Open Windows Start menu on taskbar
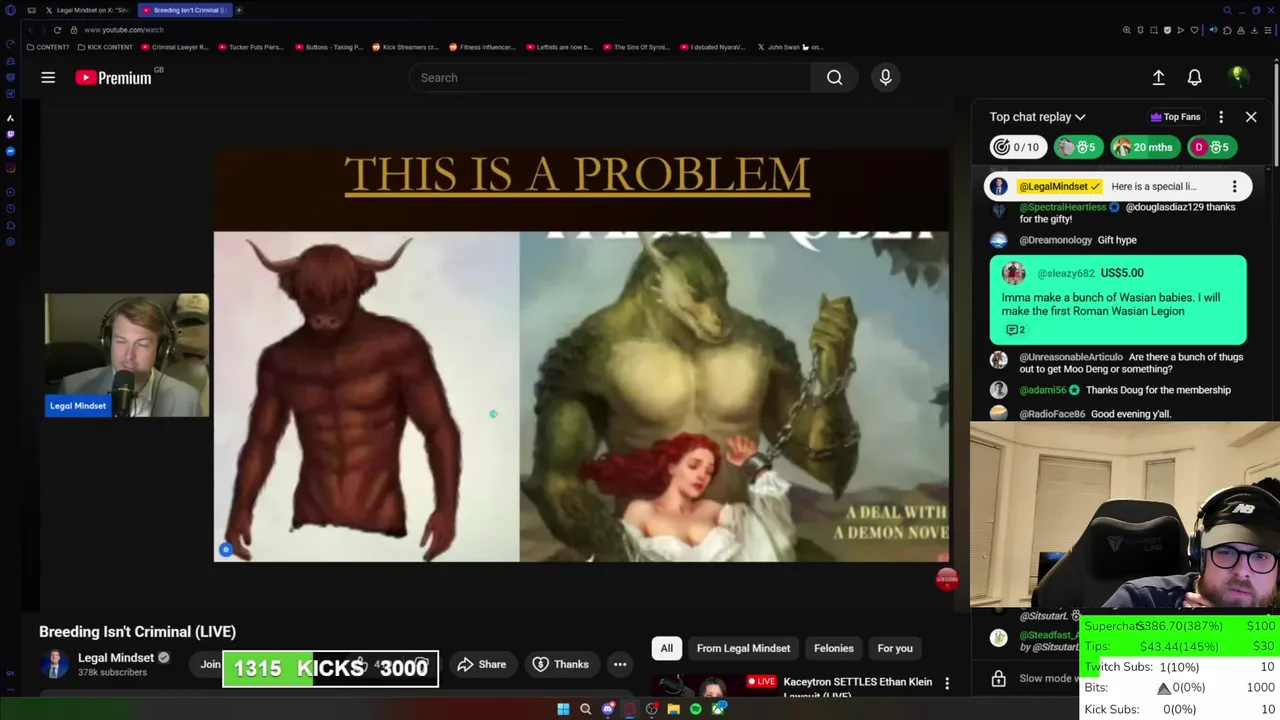Screen dimensions: 1280x720 click(x=563, y=709)
